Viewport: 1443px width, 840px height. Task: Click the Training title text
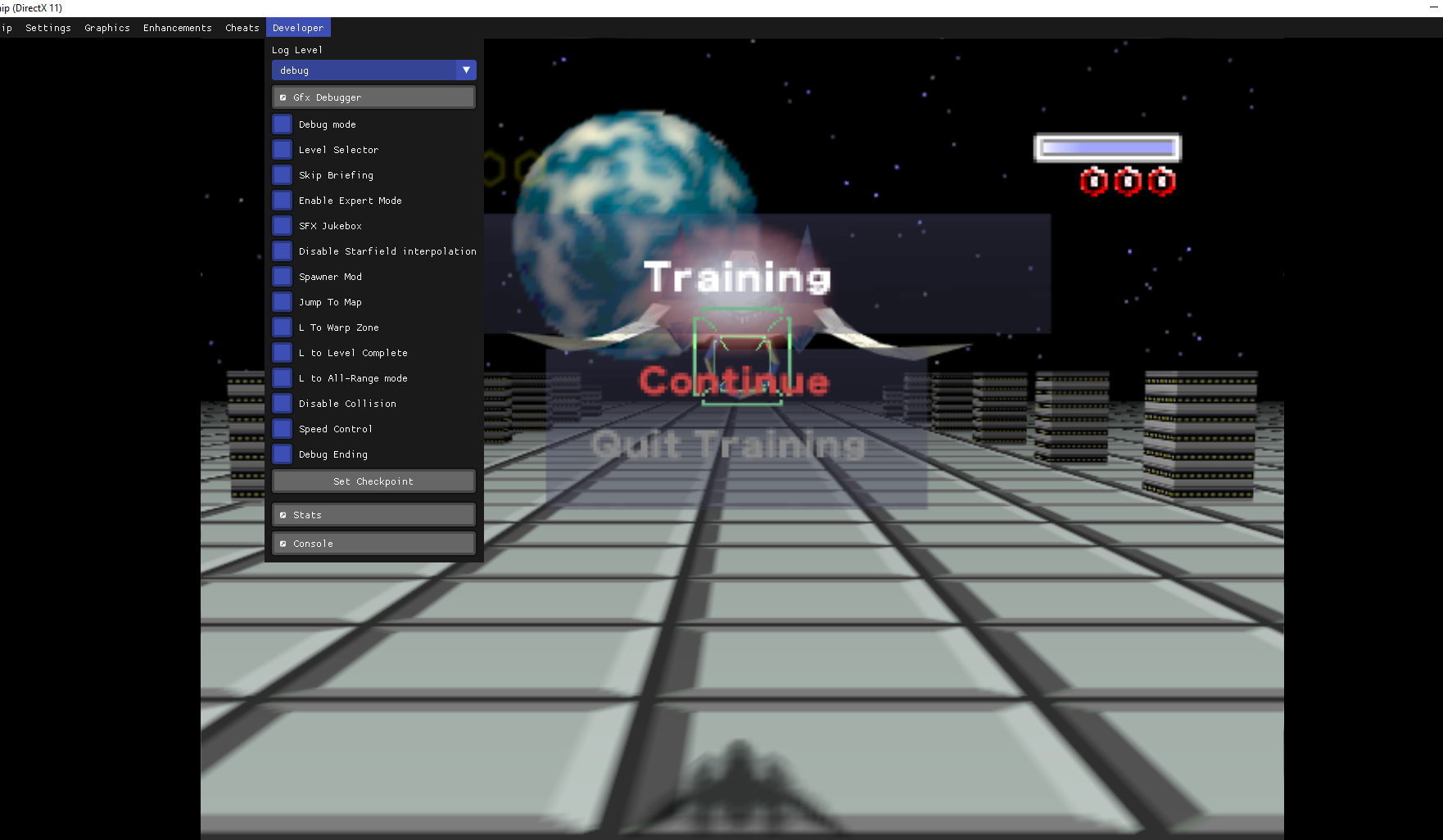737,277
